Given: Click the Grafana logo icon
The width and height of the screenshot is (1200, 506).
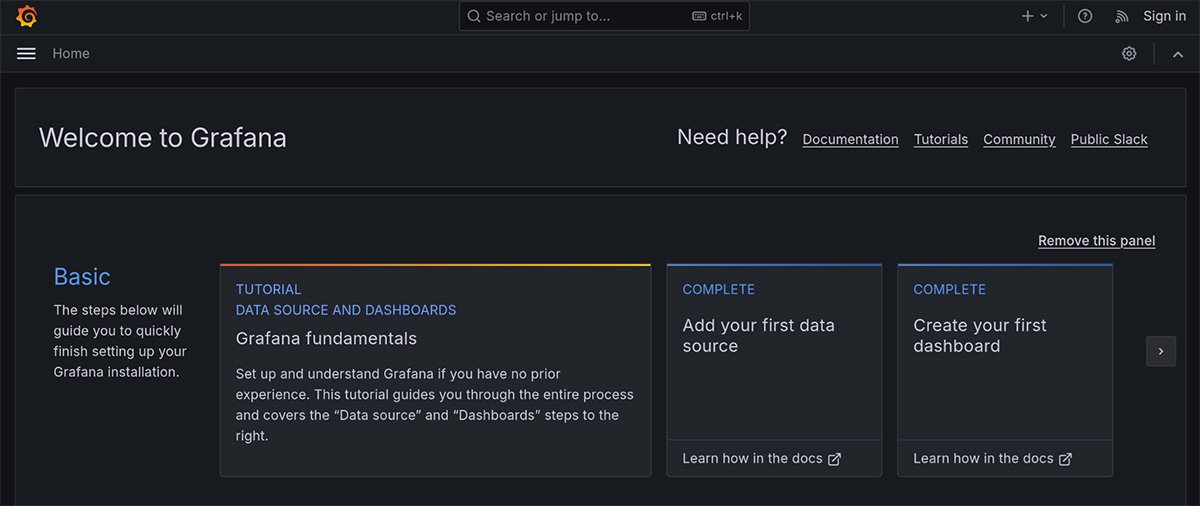Looking at the screenshot, I should pyautogui.click(x=27, y=16).
